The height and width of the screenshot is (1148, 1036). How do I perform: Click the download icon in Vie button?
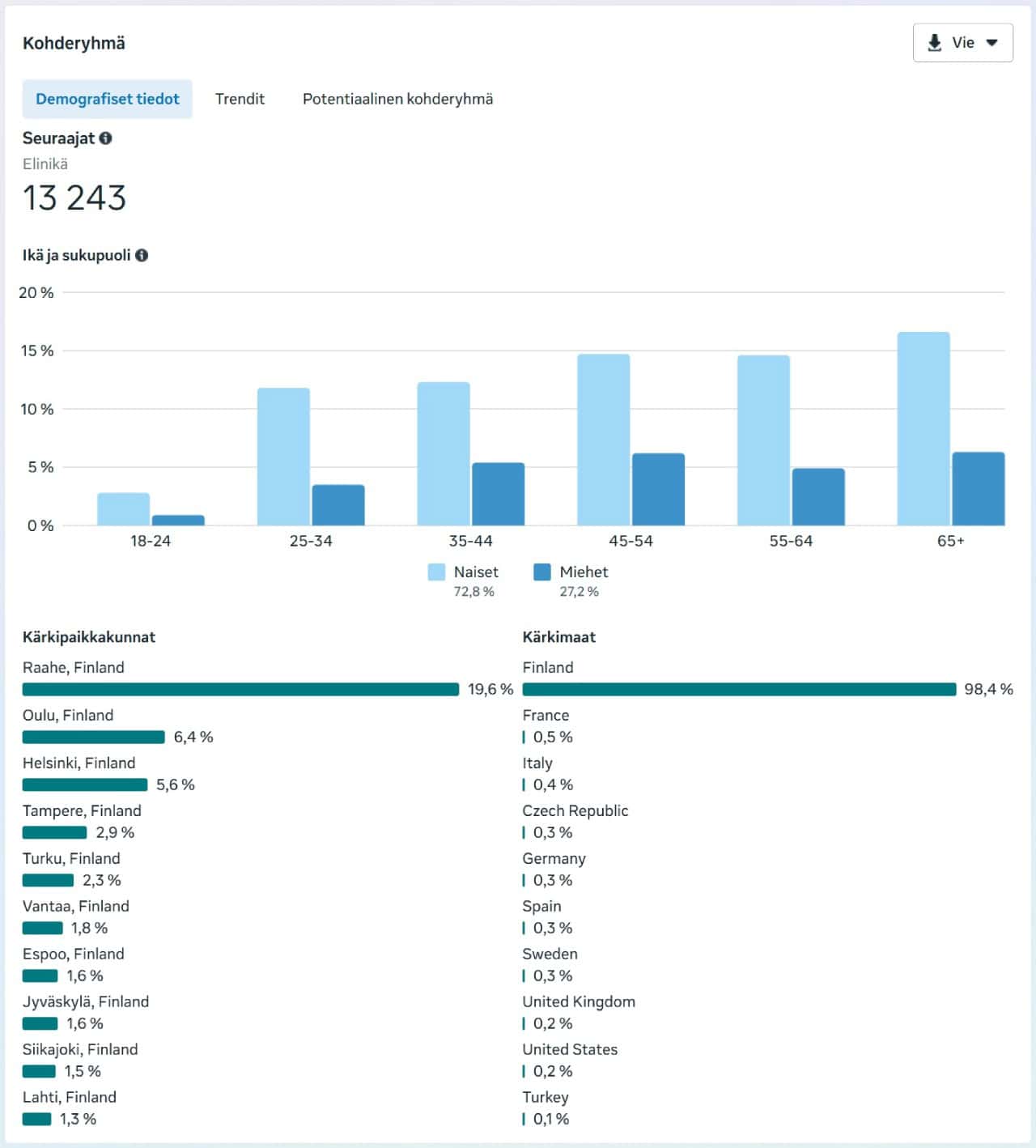tap(934, 43)
